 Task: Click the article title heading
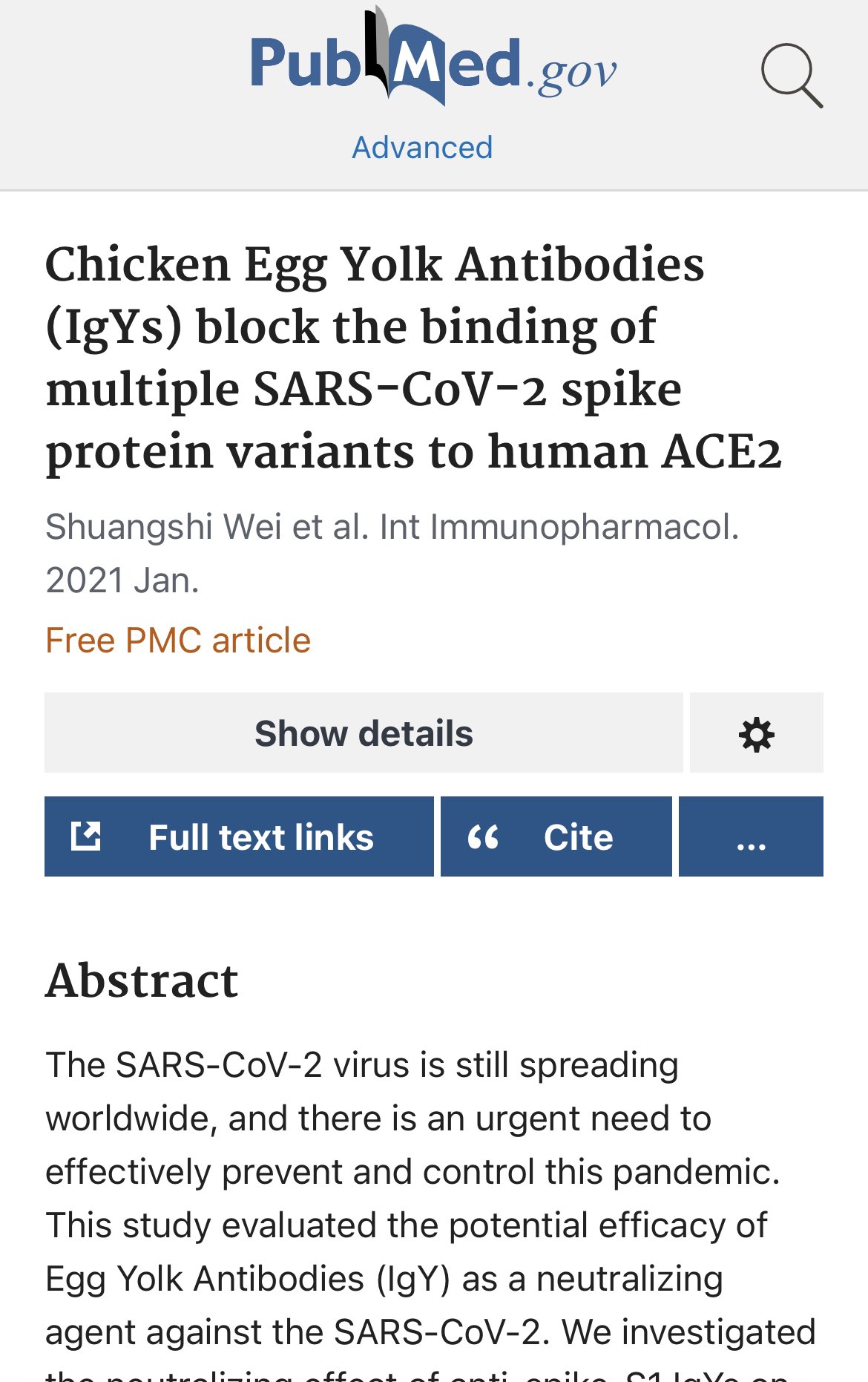pos(414,358)
